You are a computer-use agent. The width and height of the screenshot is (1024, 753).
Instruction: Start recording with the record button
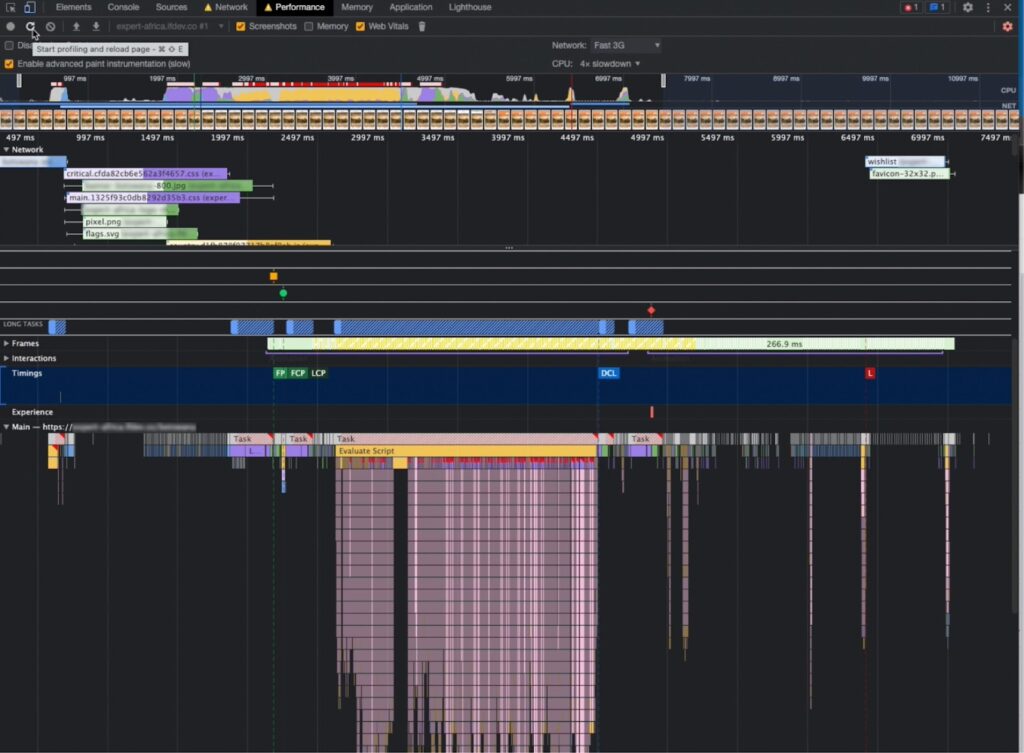point(10,27)
